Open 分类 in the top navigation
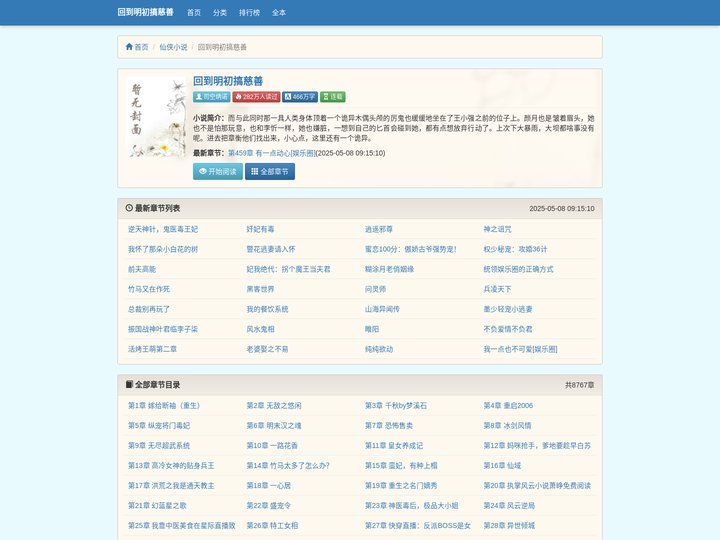Image resolution: width=720 pixels, height=540 pixels. click(219, 13)
